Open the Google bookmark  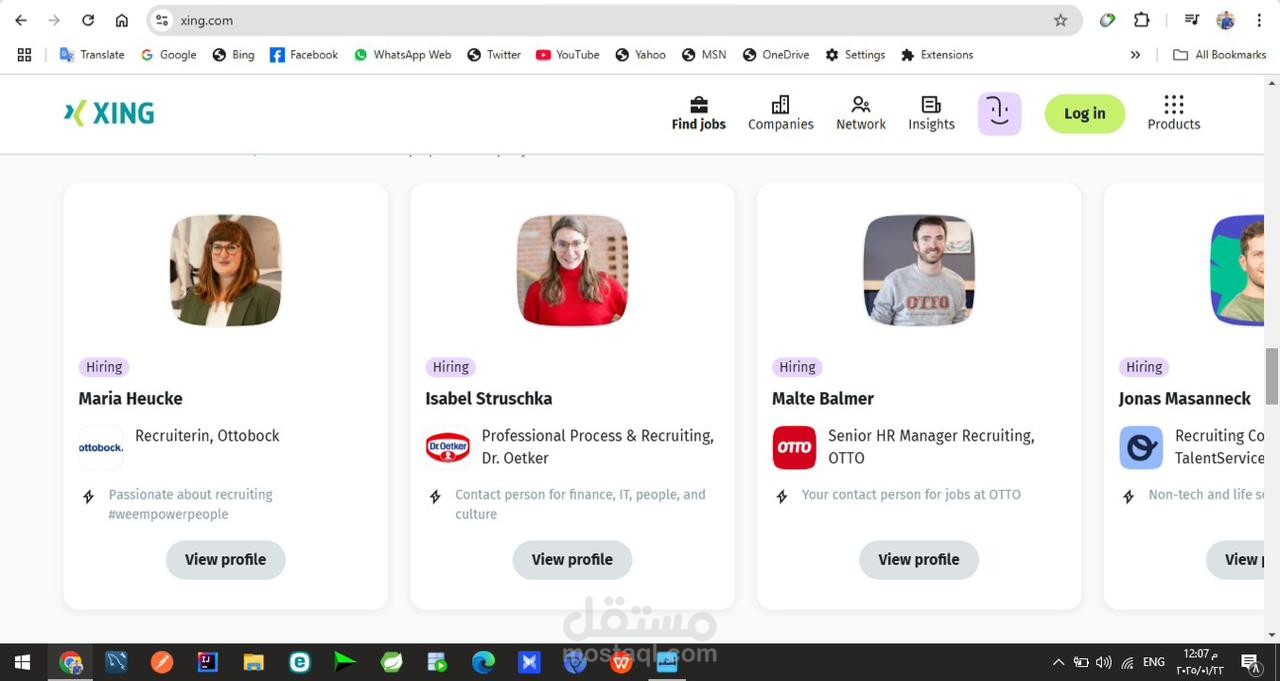tap(168, 55)
